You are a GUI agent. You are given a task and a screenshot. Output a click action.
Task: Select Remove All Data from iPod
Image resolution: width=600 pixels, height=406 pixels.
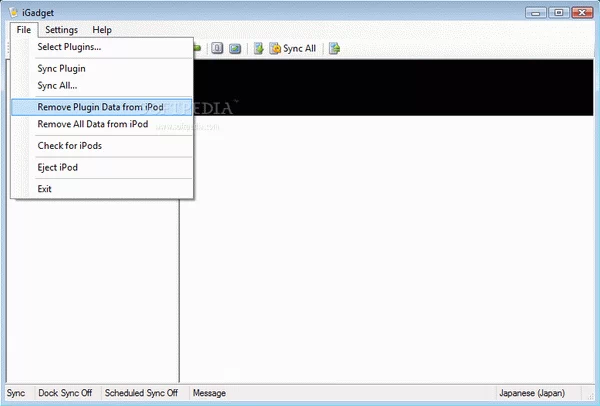(x=102, y=124)
